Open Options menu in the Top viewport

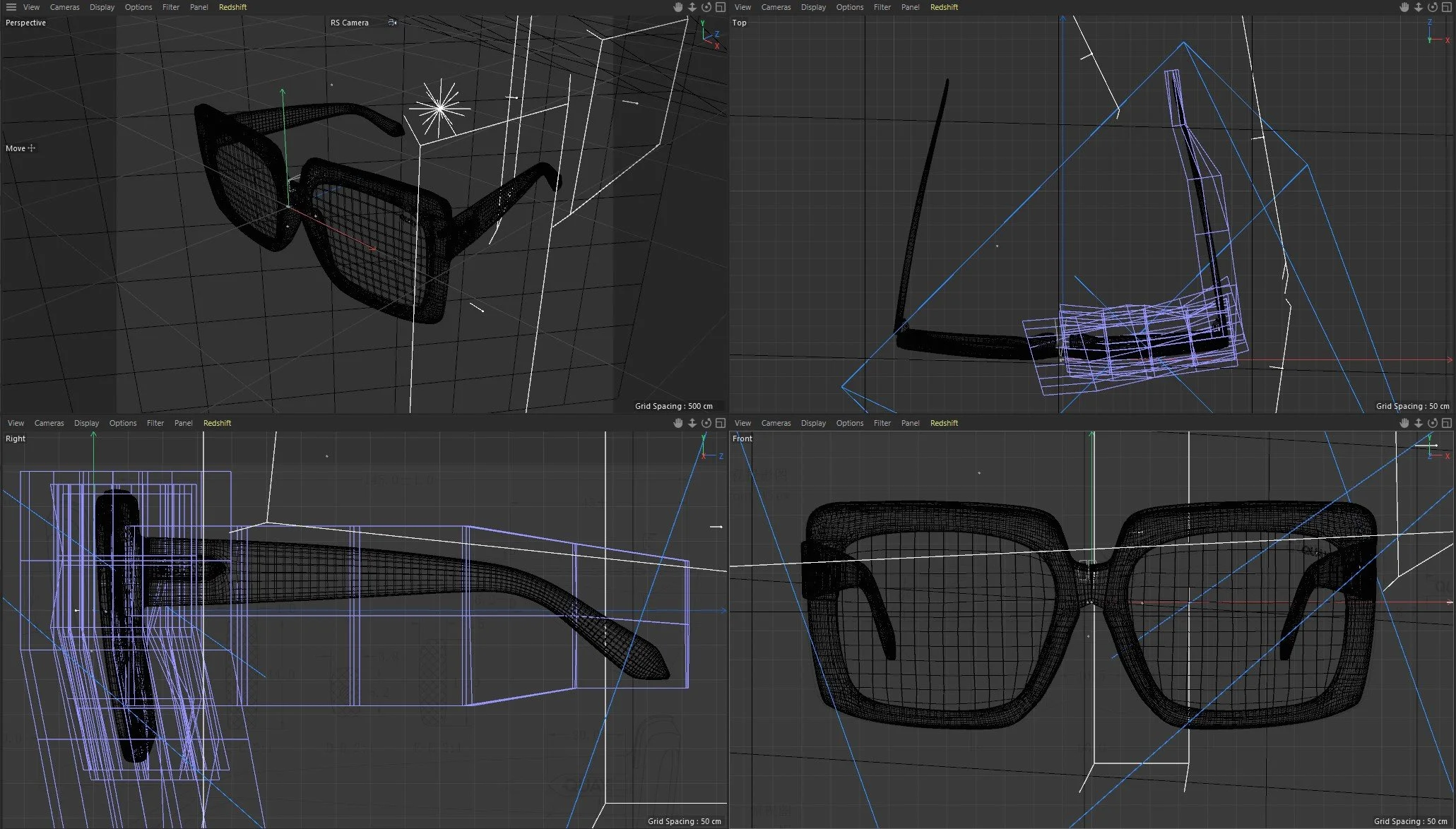850,7
